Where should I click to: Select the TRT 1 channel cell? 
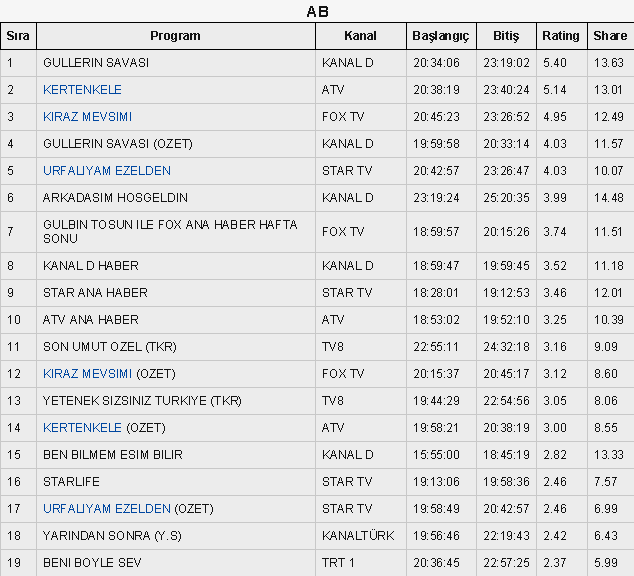[x=361, y=563]
